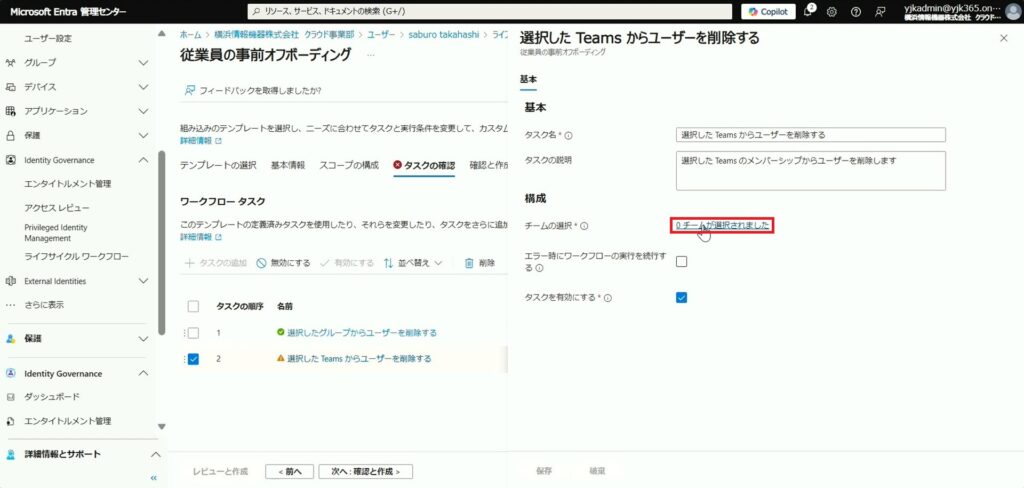Check エラー時にワークフローの実行を続行する checkbox
This screenshot has height=488, width=1024.
point(681,262)
